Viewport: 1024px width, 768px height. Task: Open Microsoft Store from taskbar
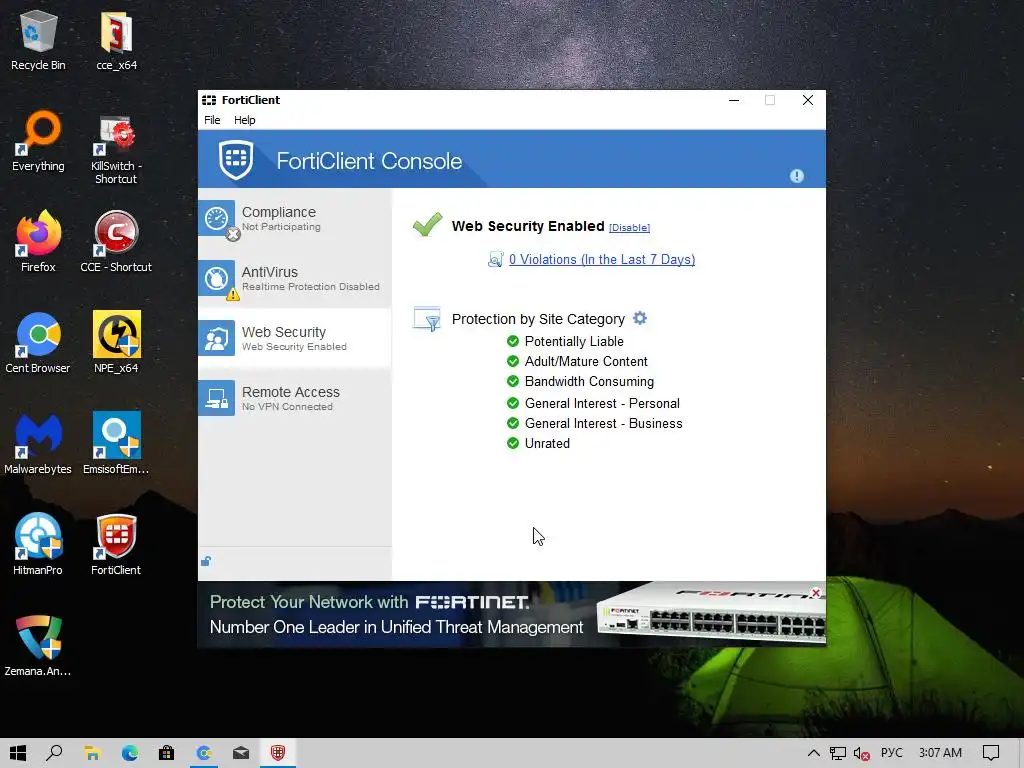pos(167,753)
